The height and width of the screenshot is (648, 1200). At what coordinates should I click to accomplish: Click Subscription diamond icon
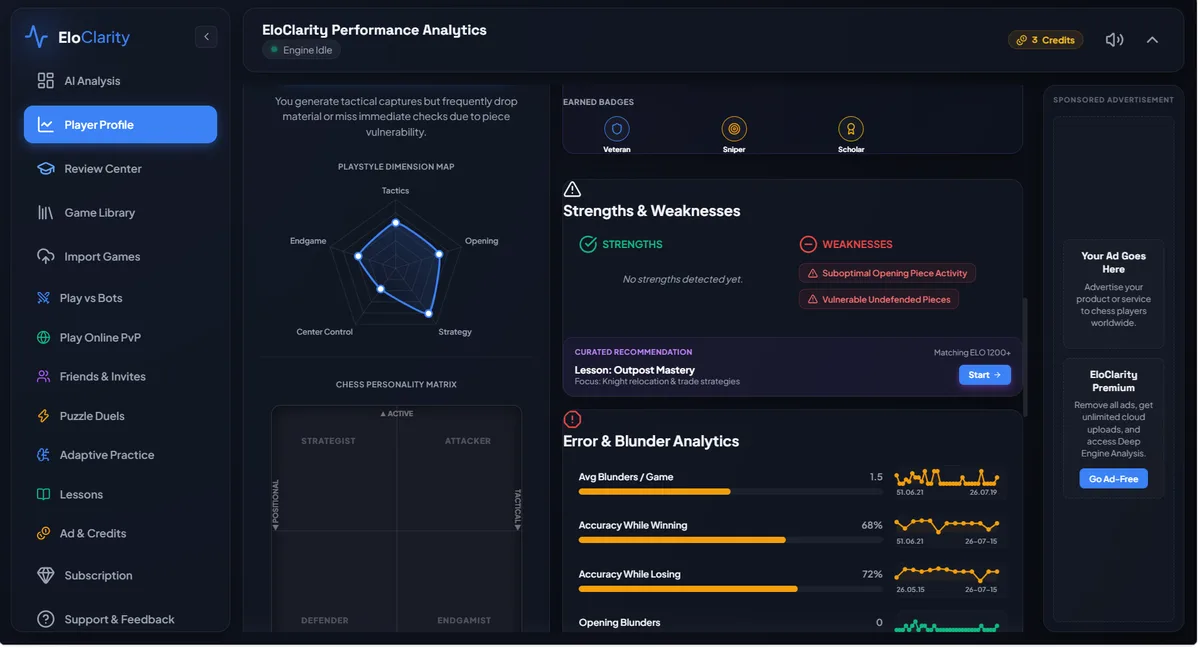coord(46,576)
